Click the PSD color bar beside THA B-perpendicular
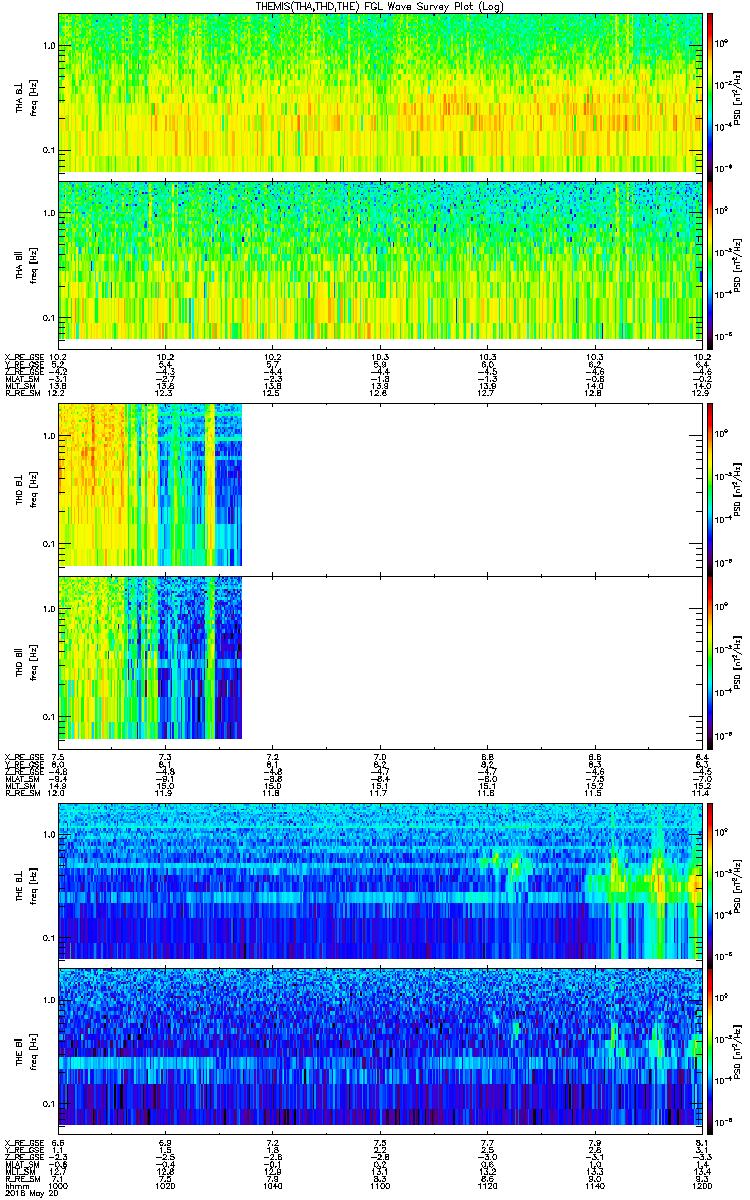 pos(710,92)
